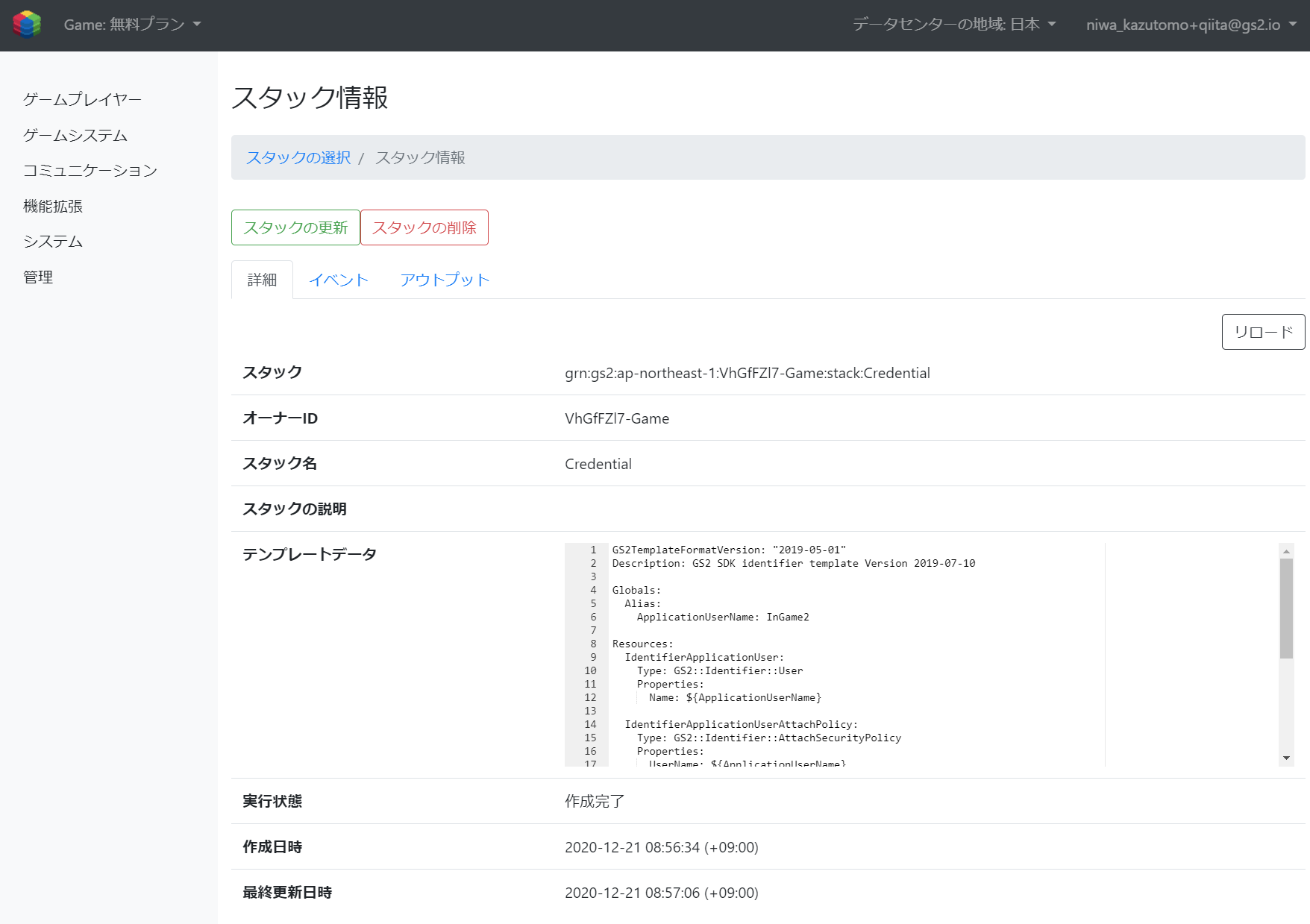Click the Description line in template

tap(794, 563)
